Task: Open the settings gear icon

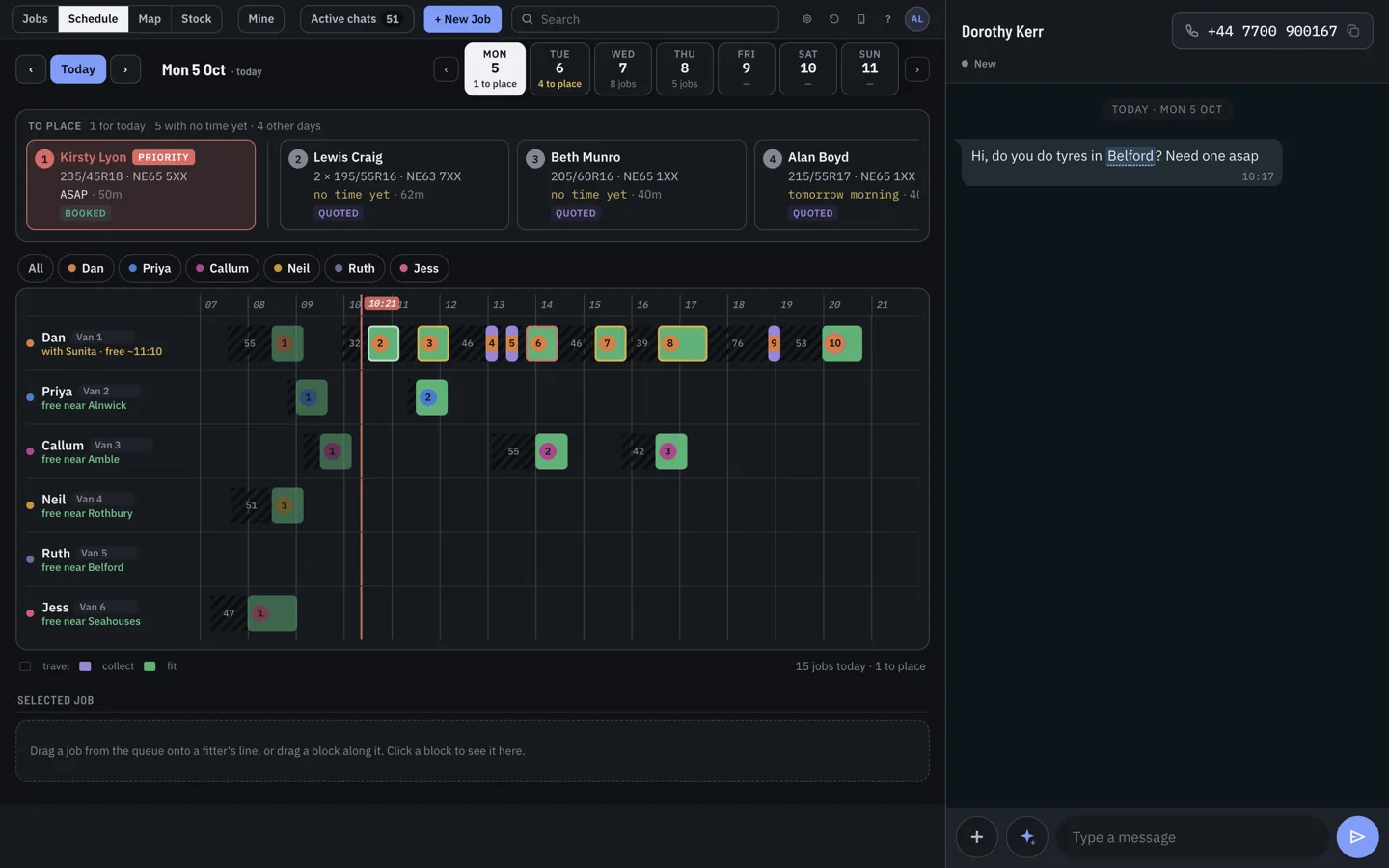Action: click(807, 19)
